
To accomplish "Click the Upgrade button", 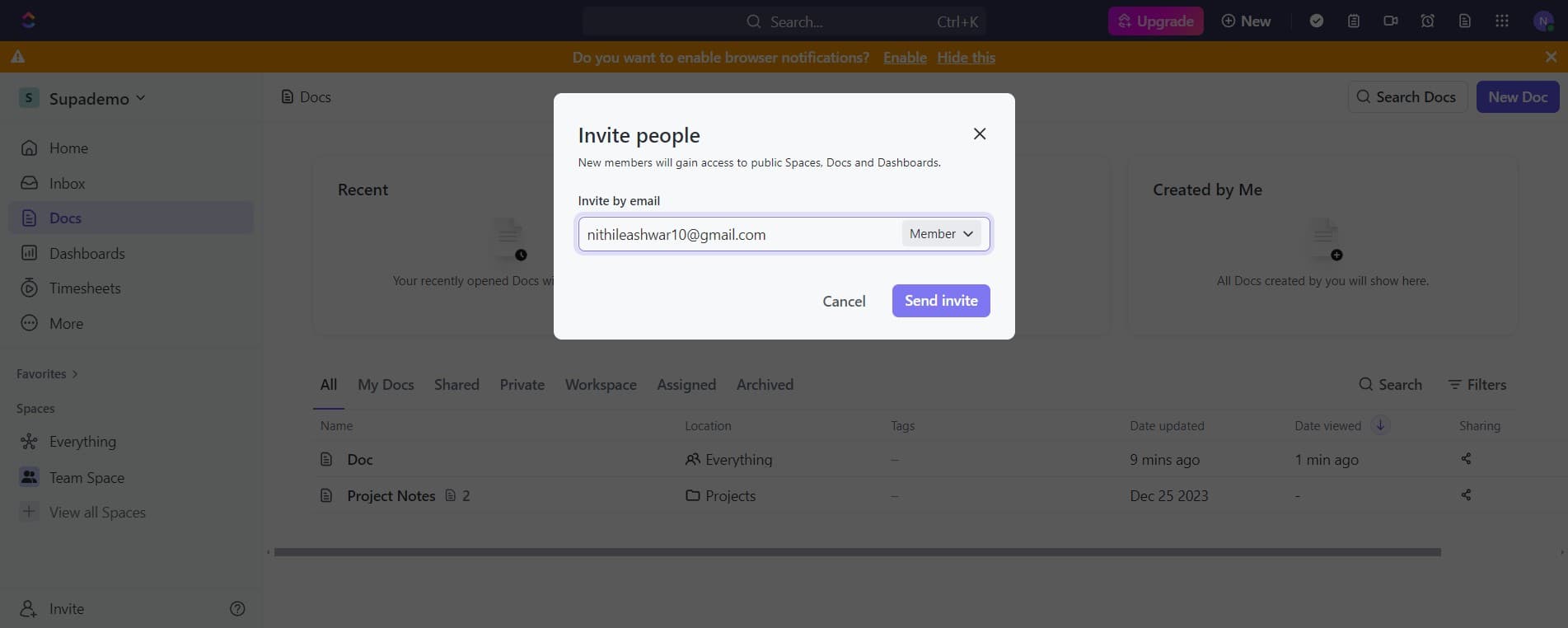I will click(1155, 21).
